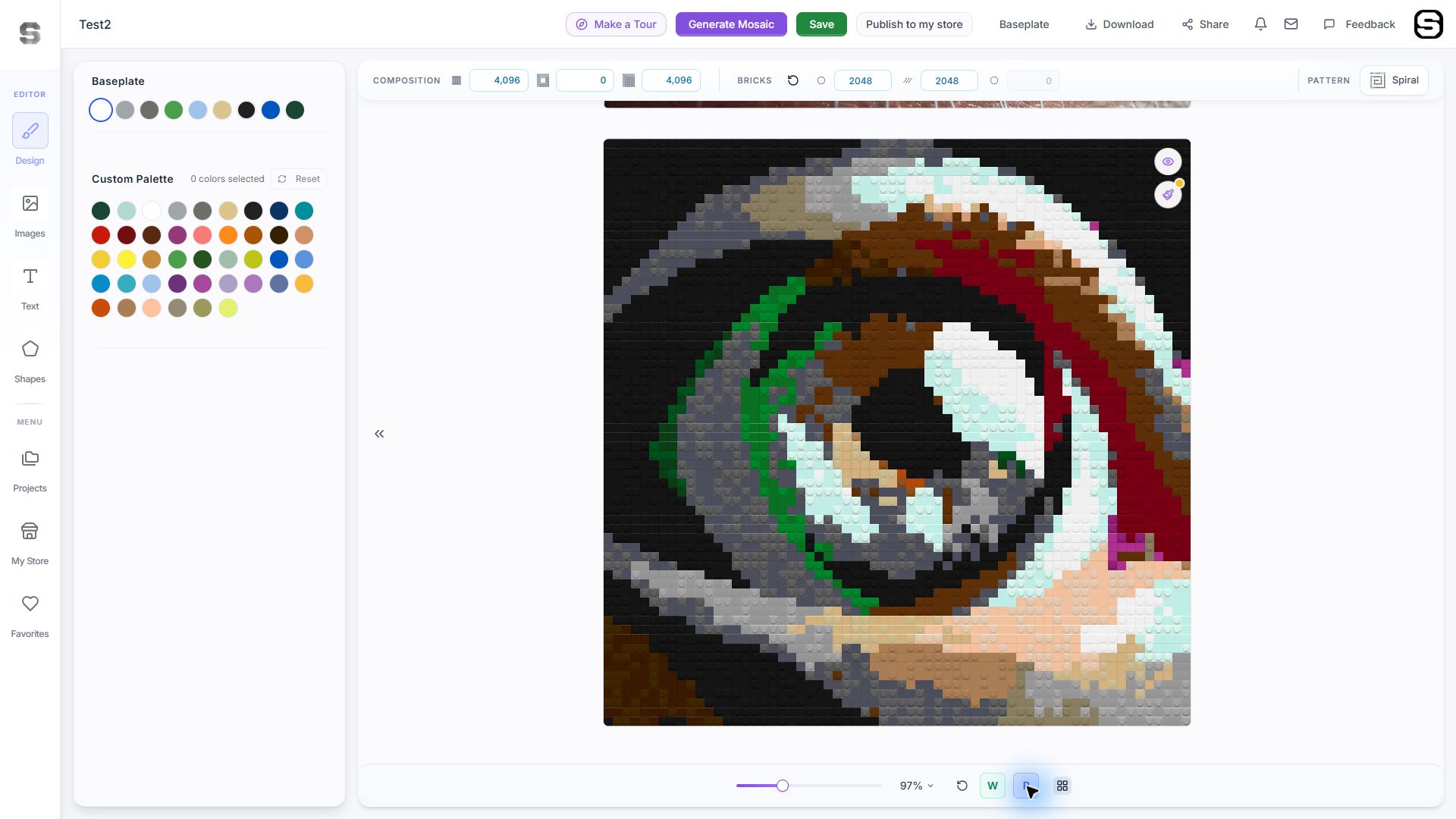This screenshot has width=1456, height=819.
Task: Click first bricks field 2048
Action: (862, 80)
